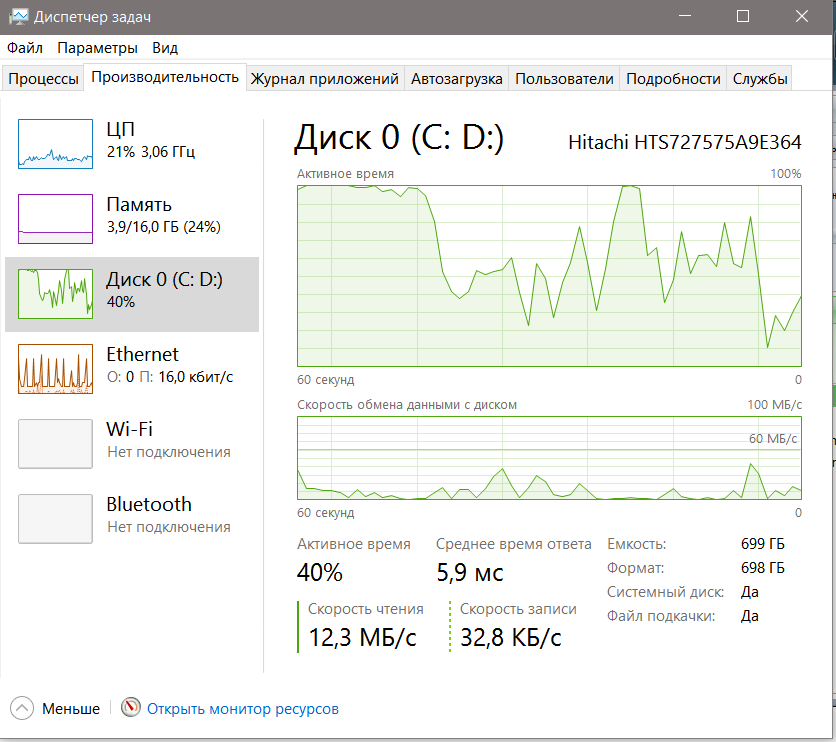Click the Открыть монитор ресурсов link

tap(243, 709)
